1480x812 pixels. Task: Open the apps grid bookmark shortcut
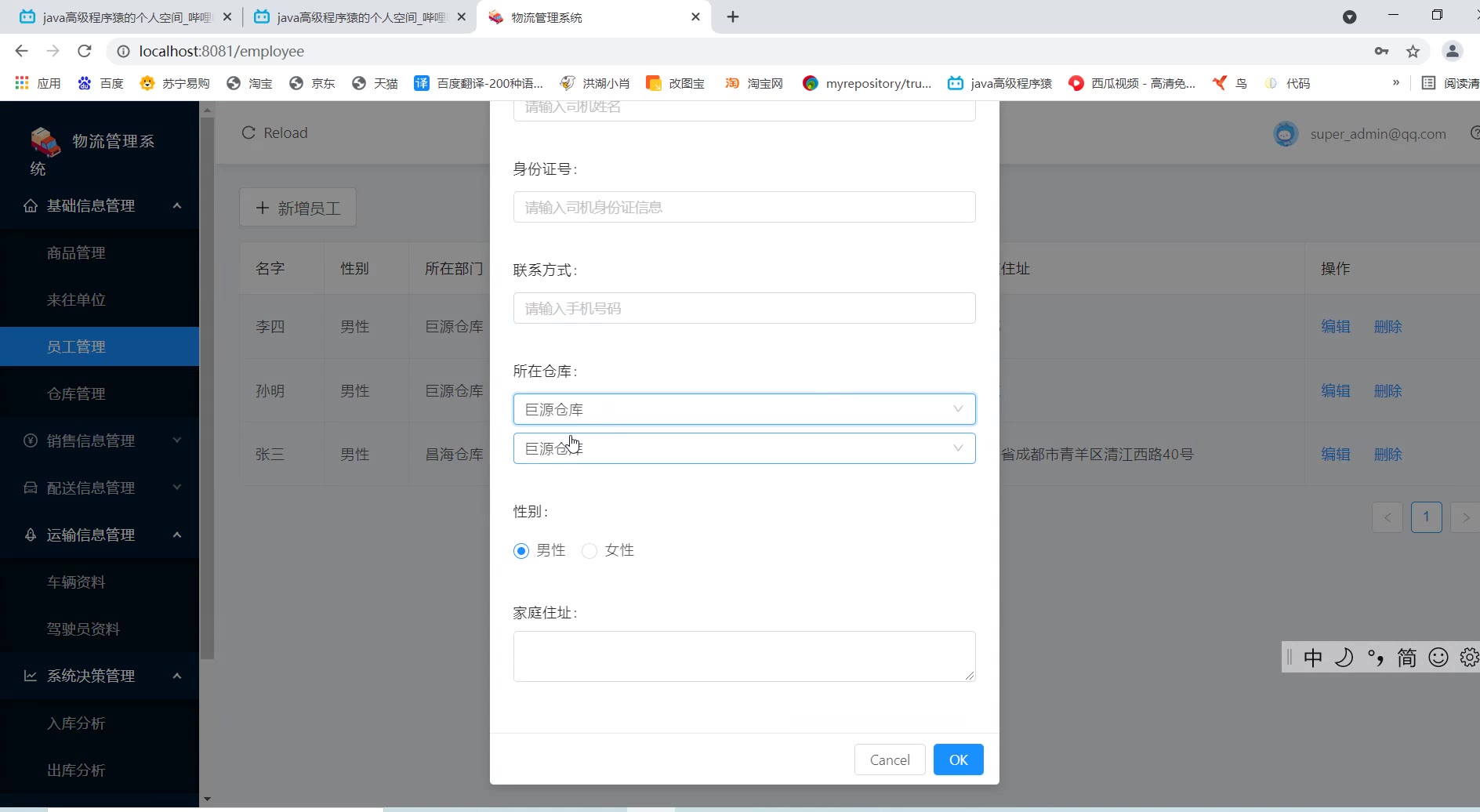pos(38,83)
